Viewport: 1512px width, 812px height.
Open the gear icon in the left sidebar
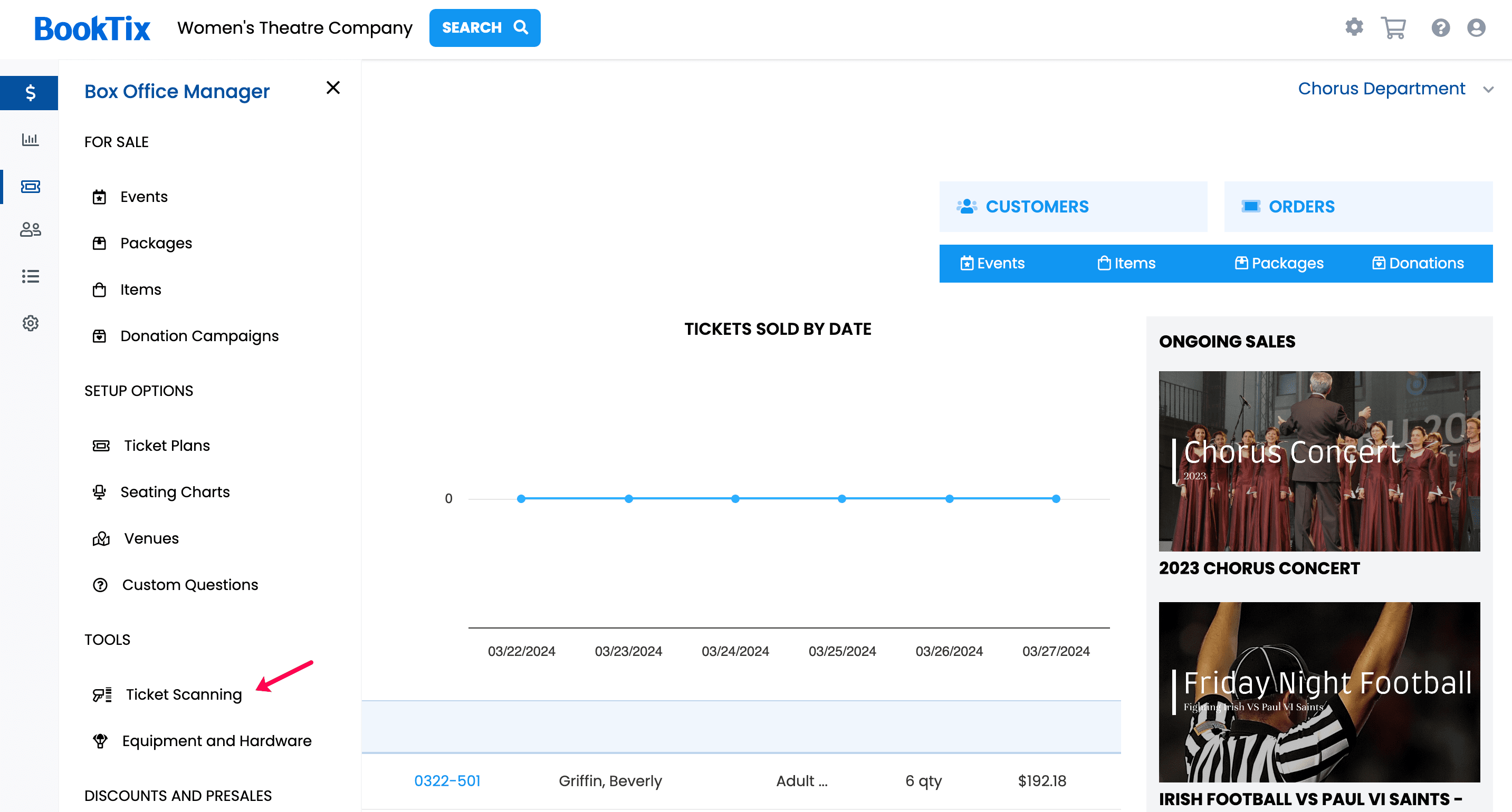(30, 323)
